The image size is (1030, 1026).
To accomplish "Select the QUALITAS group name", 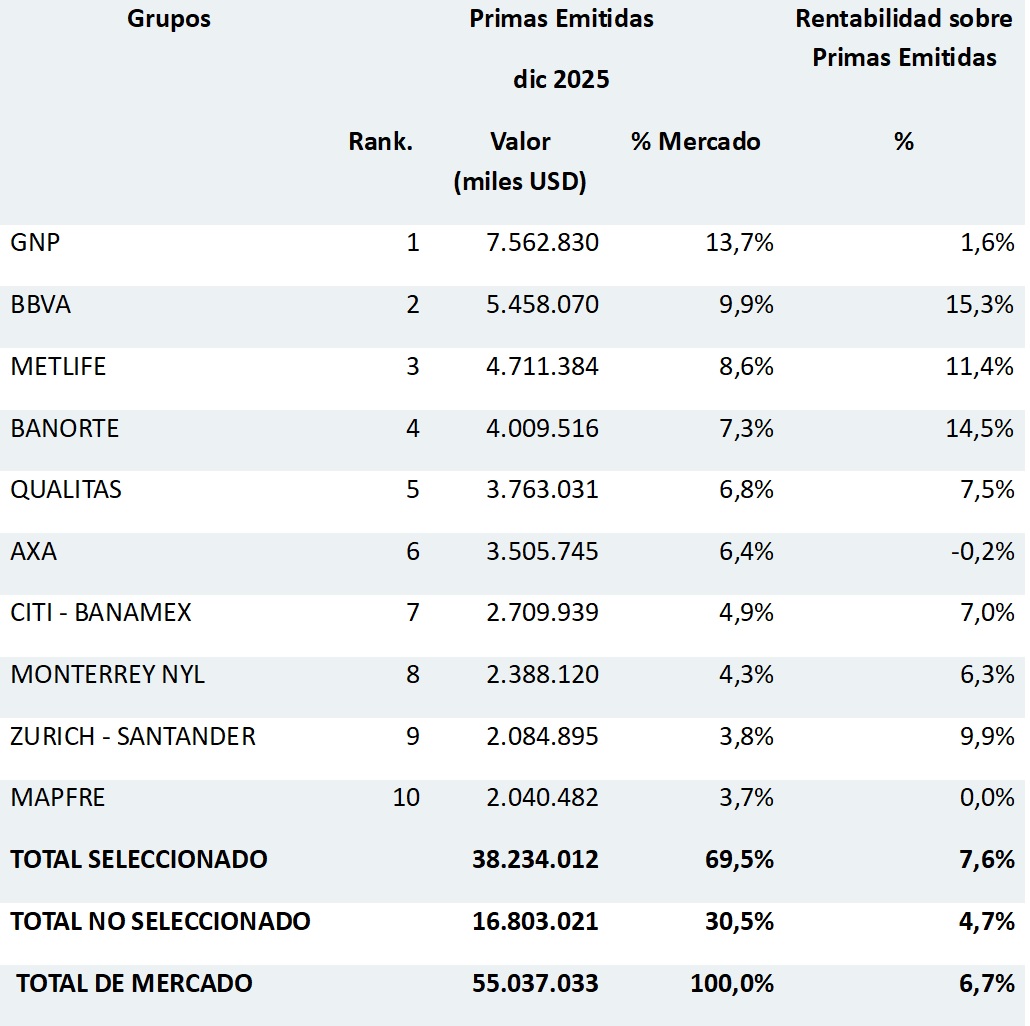I will click(x=66, y=490).
